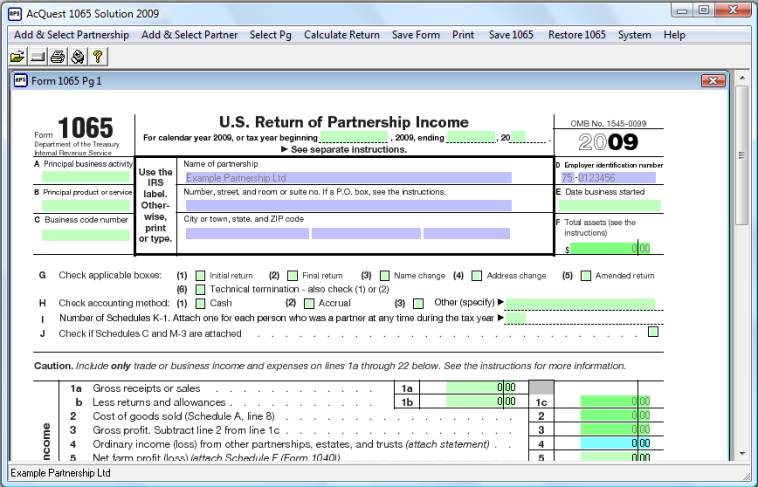Check the Amended return box
Image resolution: width=758 pixels, height=487 pixels.
586,276
